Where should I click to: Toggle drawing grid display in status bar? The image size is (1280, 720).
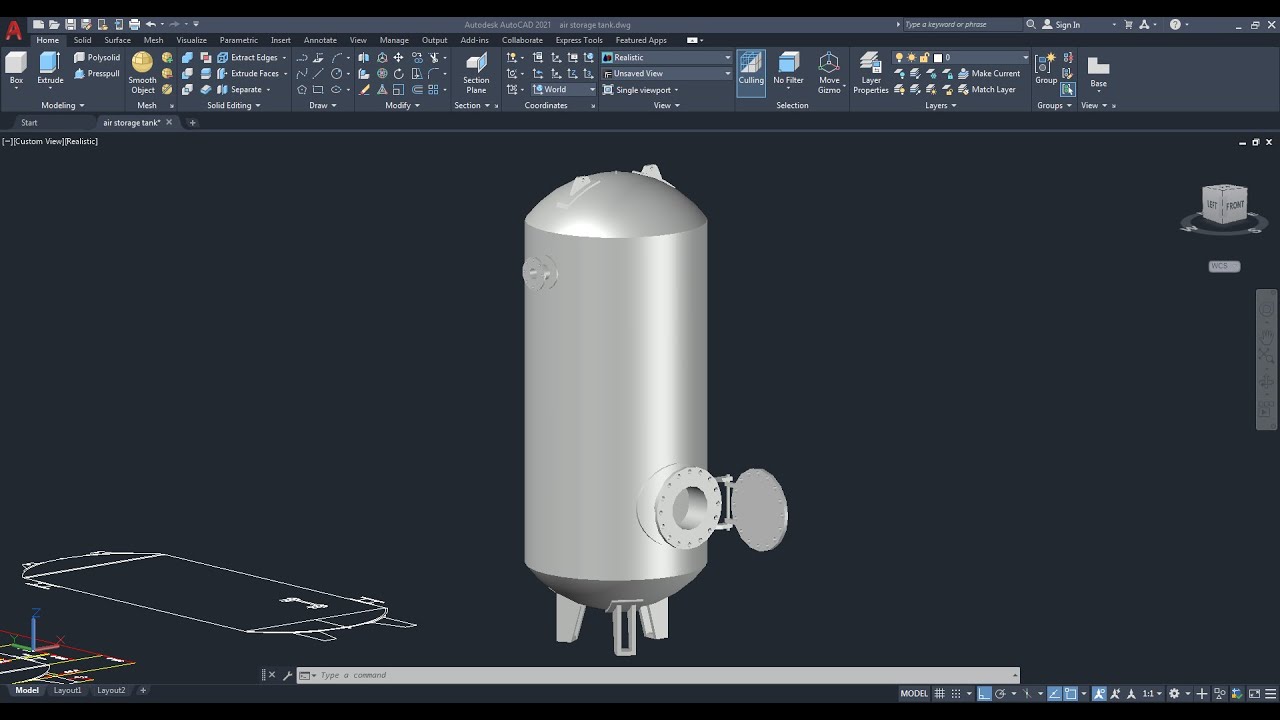(x=939, y=694)
